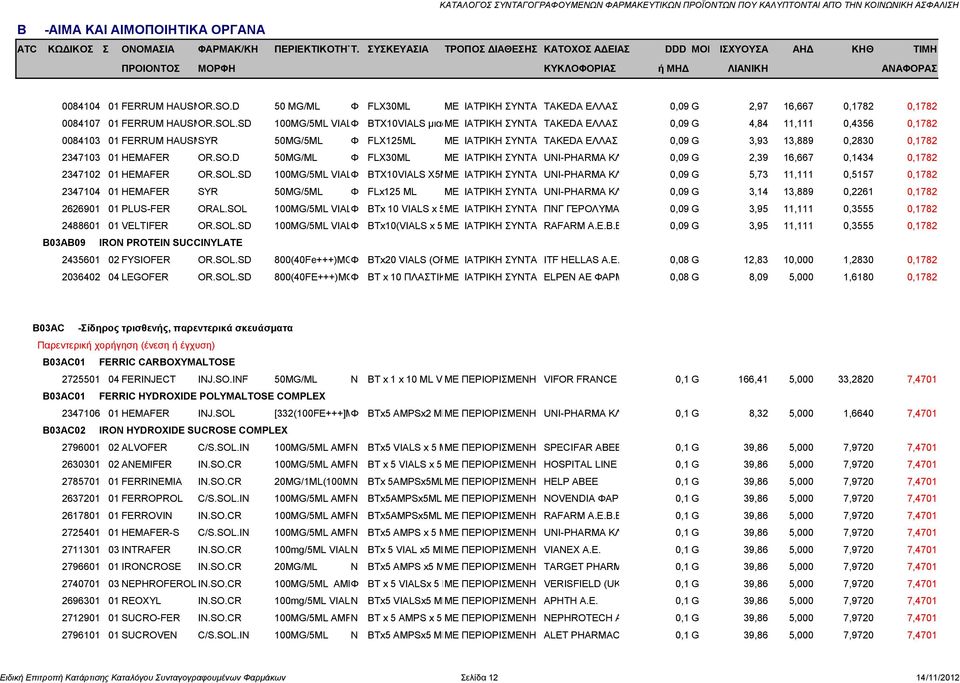This screenshot has height=683, width=960.
Task: Select the license holder 'VIANEX A.E.'
Action: coord(572,550)
